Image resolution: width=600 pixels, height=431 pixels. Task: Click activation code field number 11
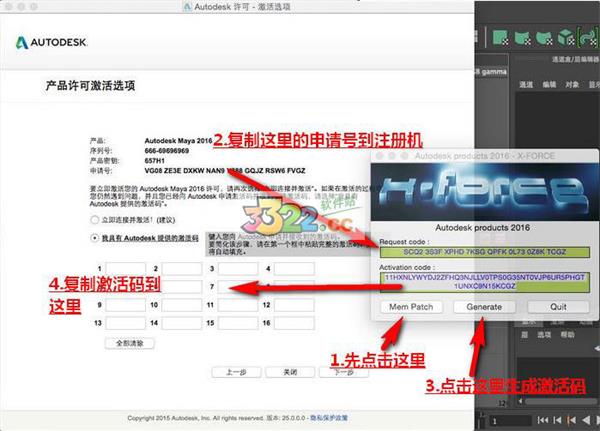pyautogui.click(x=238, y=305)
